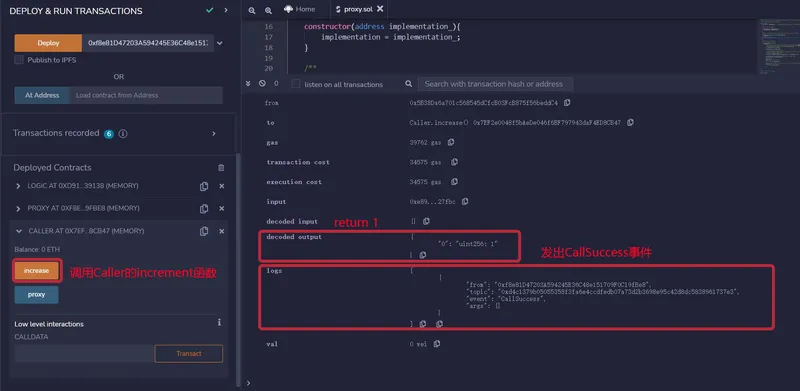
Task: Copy the input data value
Action: coord(464,202)
